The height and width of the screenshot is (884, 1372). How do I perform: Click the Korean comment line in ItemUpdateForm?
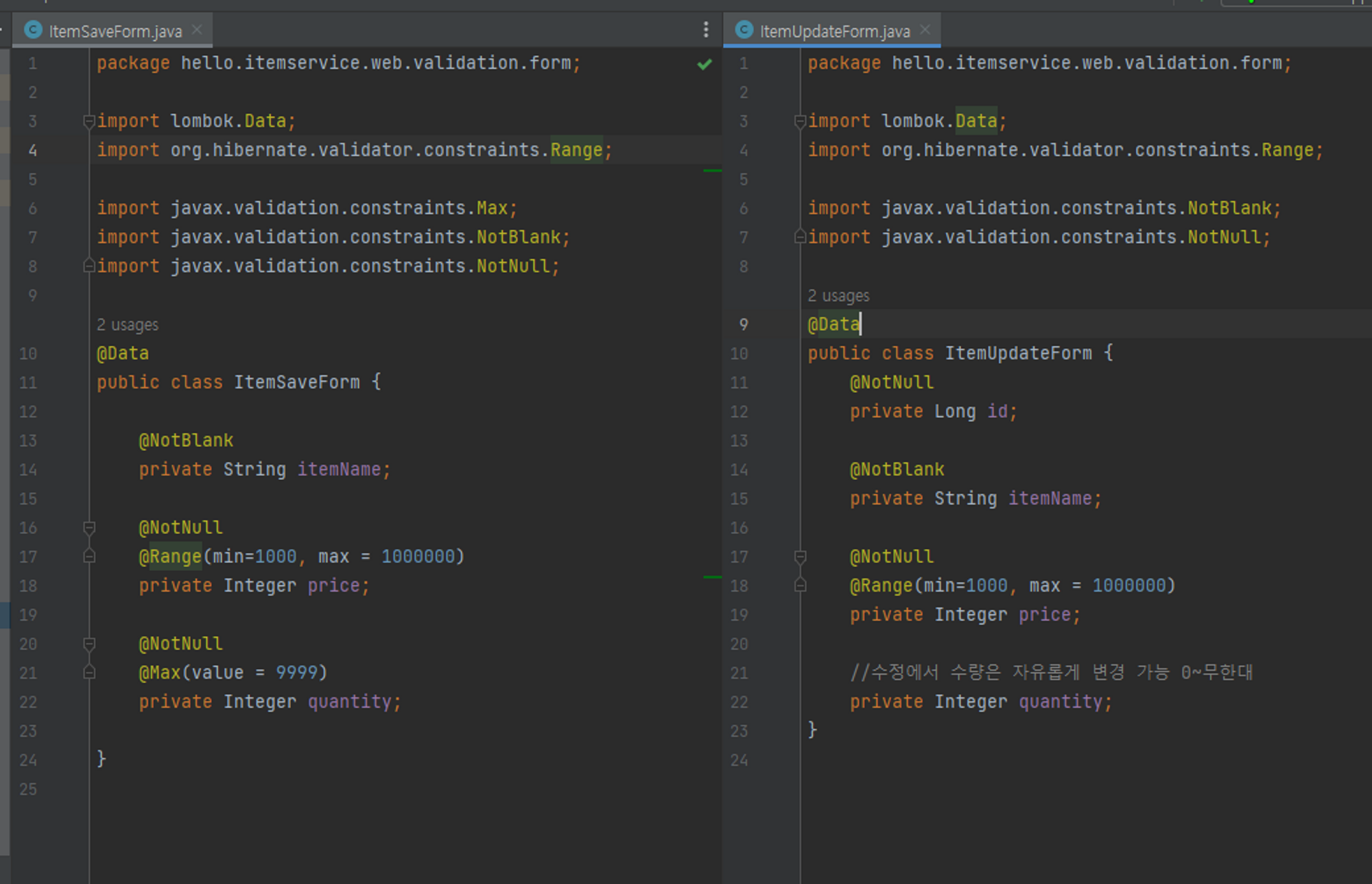1051,673
